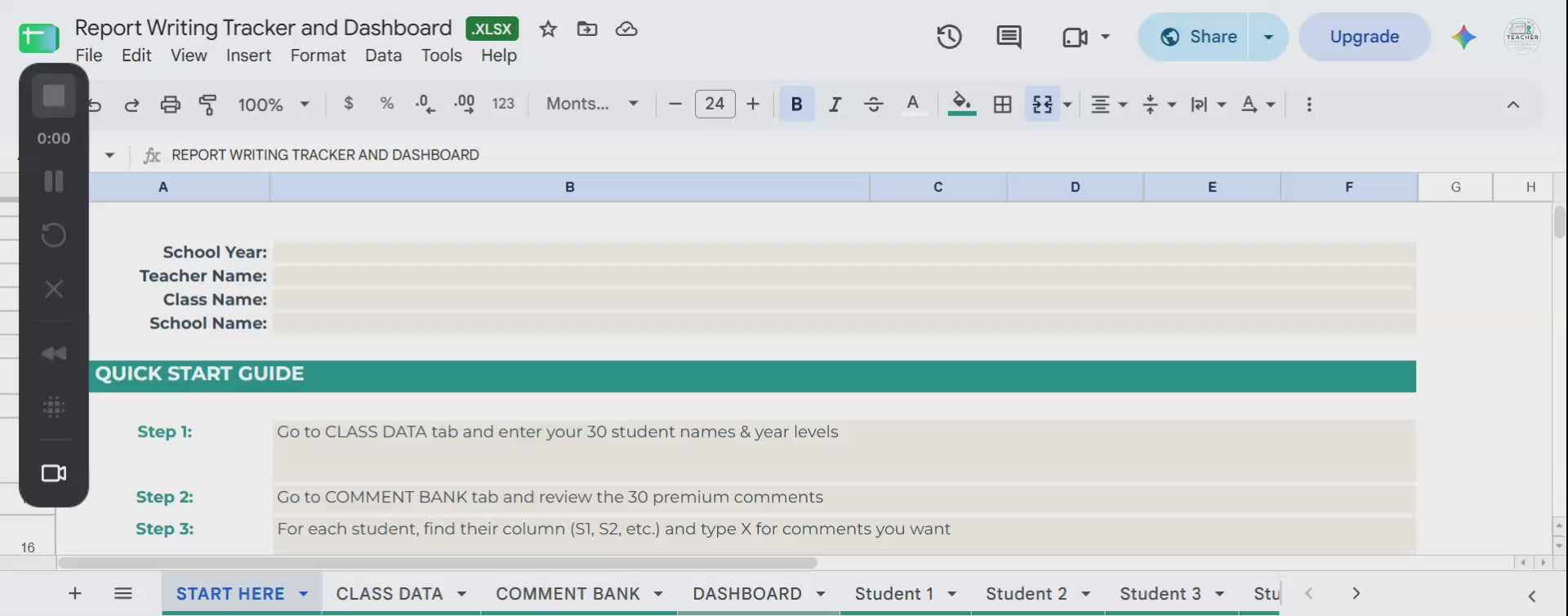This screenshot has height=616, width=1568.
Task: Switch to DASHBOARD sheet tab
Action: (x=747, y=594)
